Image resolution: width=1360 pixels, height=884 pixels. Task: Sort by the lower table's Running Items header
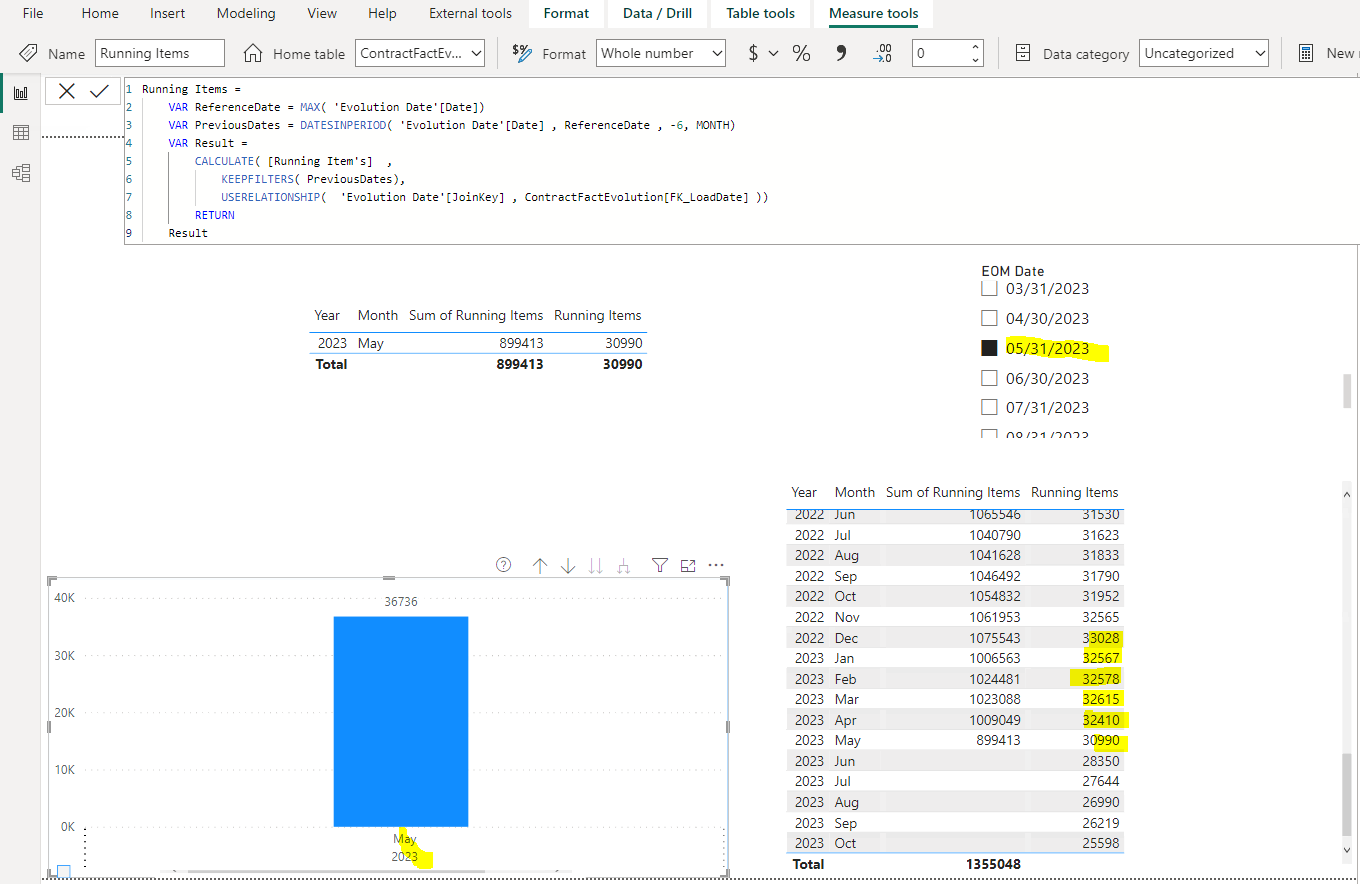(1074, 492)
